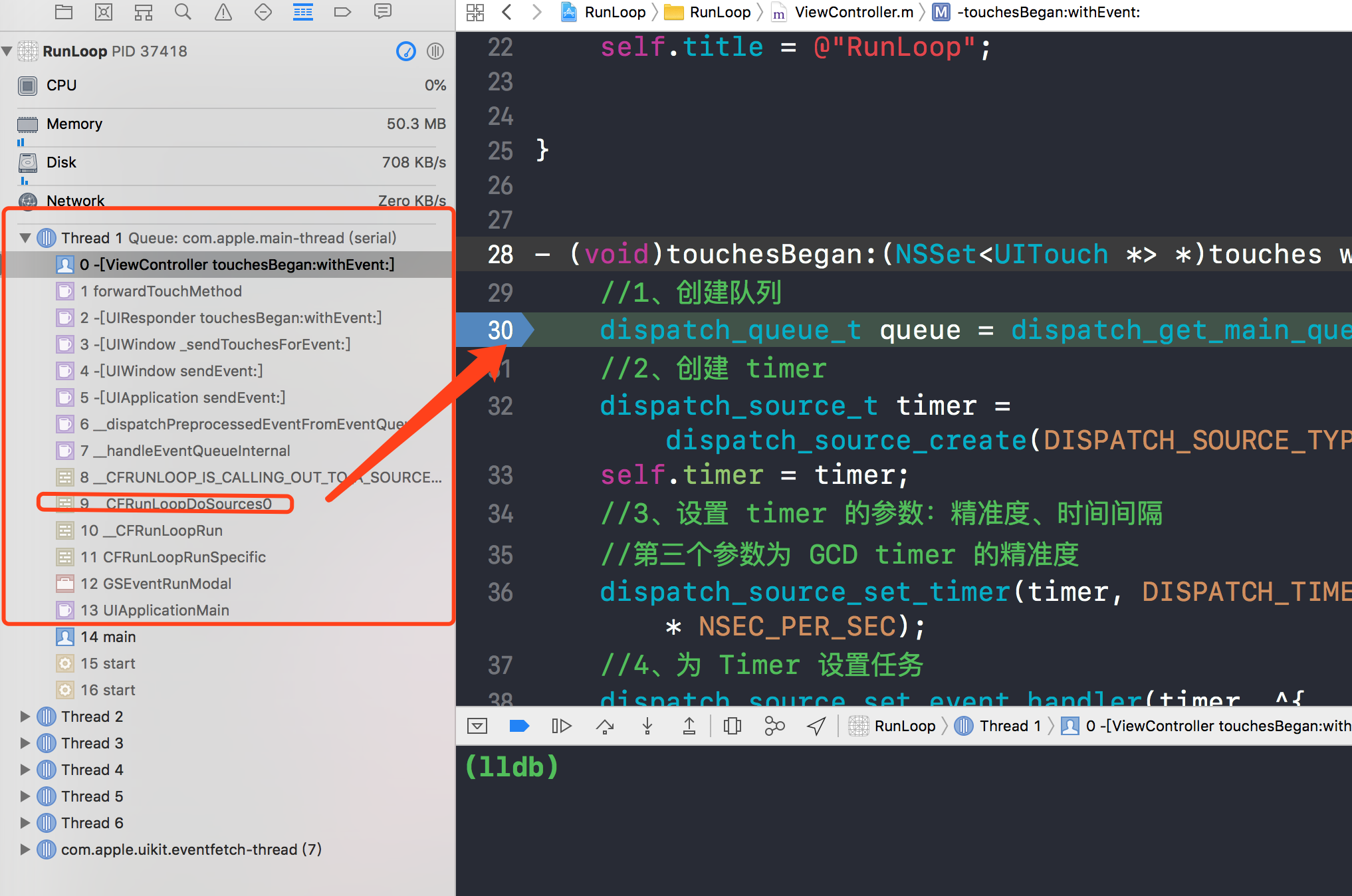Click the line 30 breakpoint marker
1352x896 pixels.
495,330
